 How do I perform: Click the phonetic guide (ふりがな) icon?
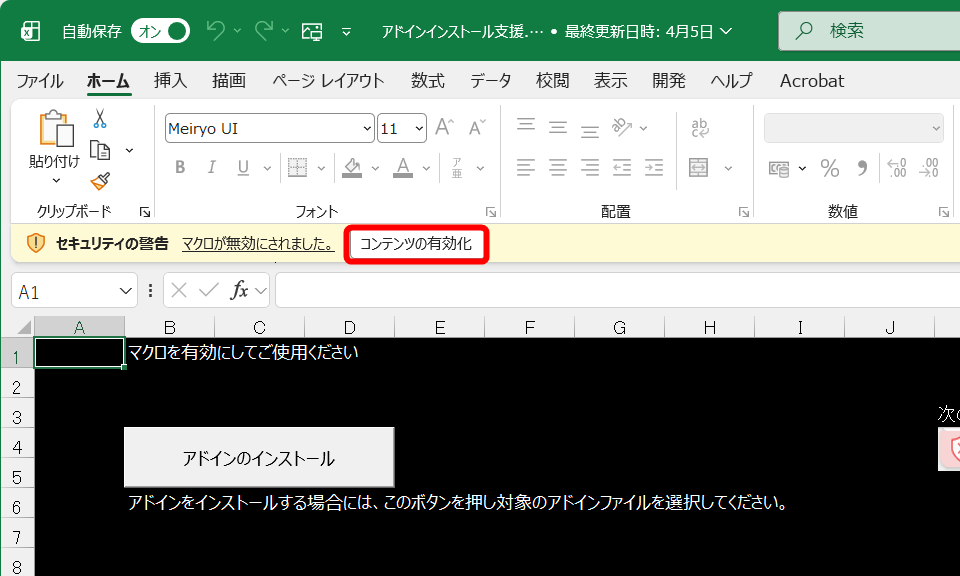pyautogui.click(x=457, y=167)
